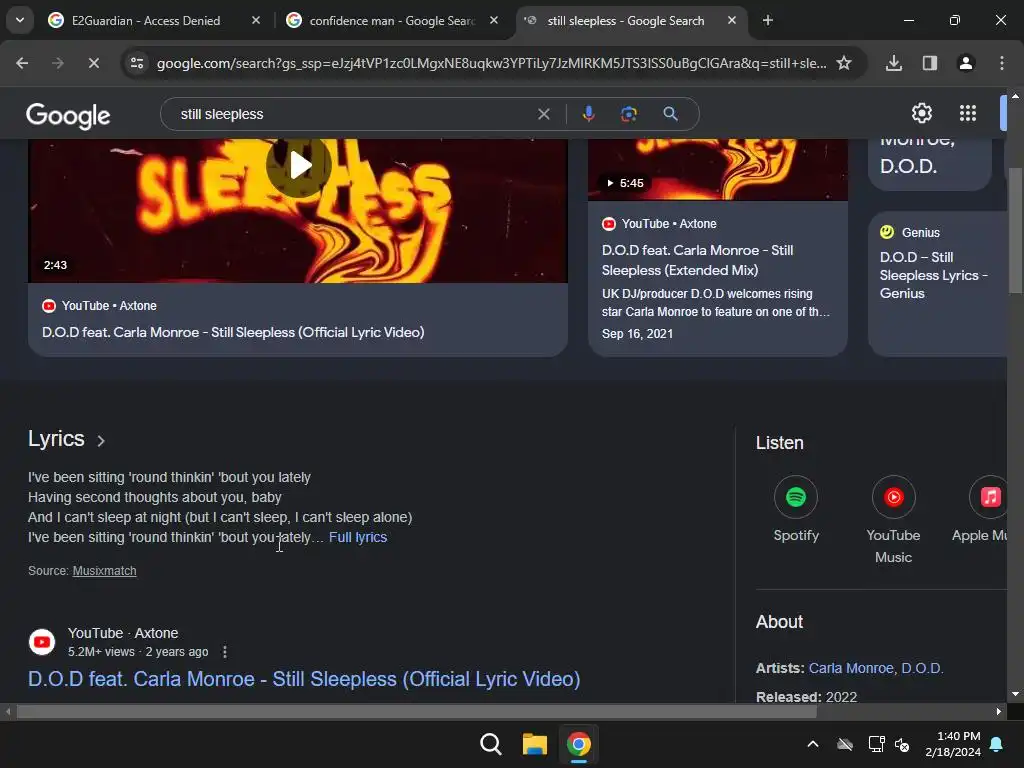Open Musixmatch source link
The width and height of the screenshot is (1024, 768).
click(x=104, y=571)
